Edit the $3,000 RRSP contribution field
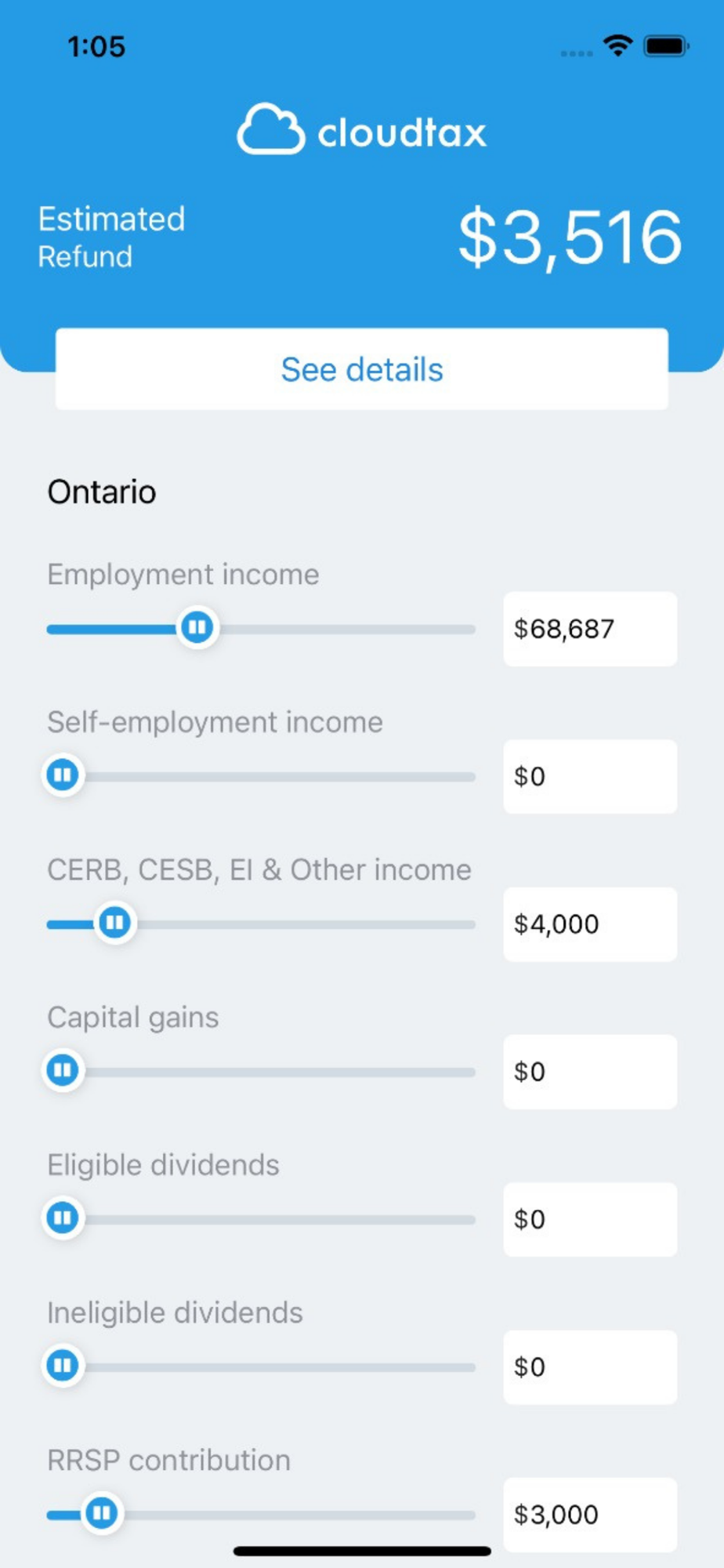Image resolution: width=724 pixels, height=1568 pixels. pyautogui.click(x=590, y=1515)
